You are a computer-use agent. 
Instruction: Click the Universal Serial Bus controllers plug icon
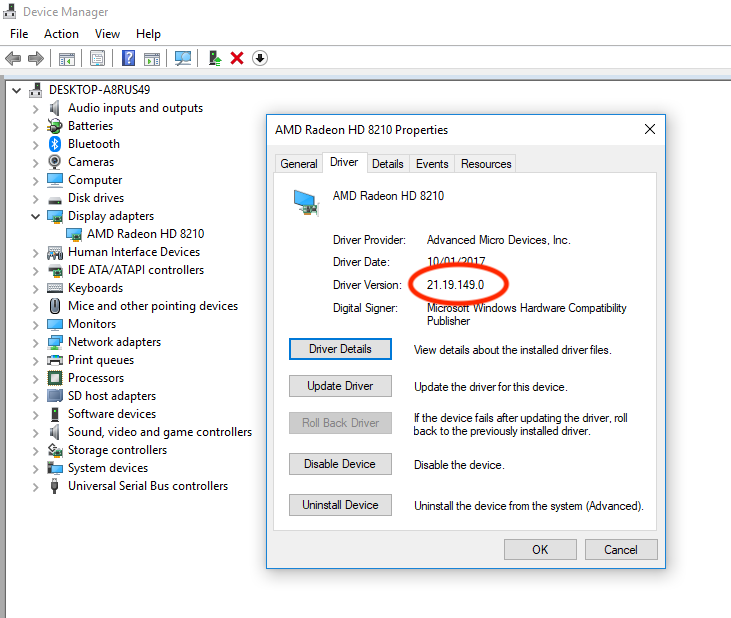[x=55, y=486]
